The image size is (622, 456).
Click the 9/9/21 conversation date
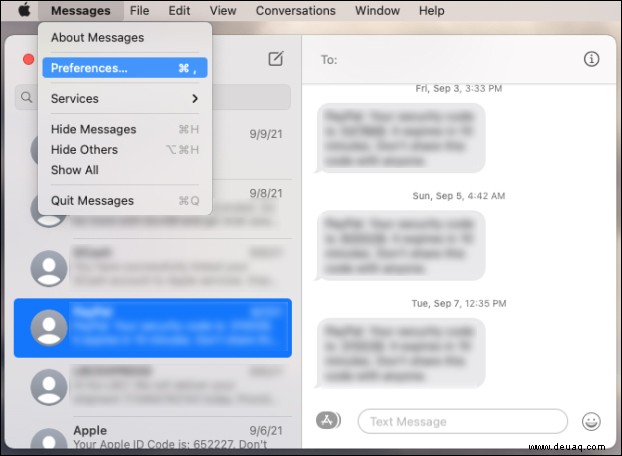(266, 134)
